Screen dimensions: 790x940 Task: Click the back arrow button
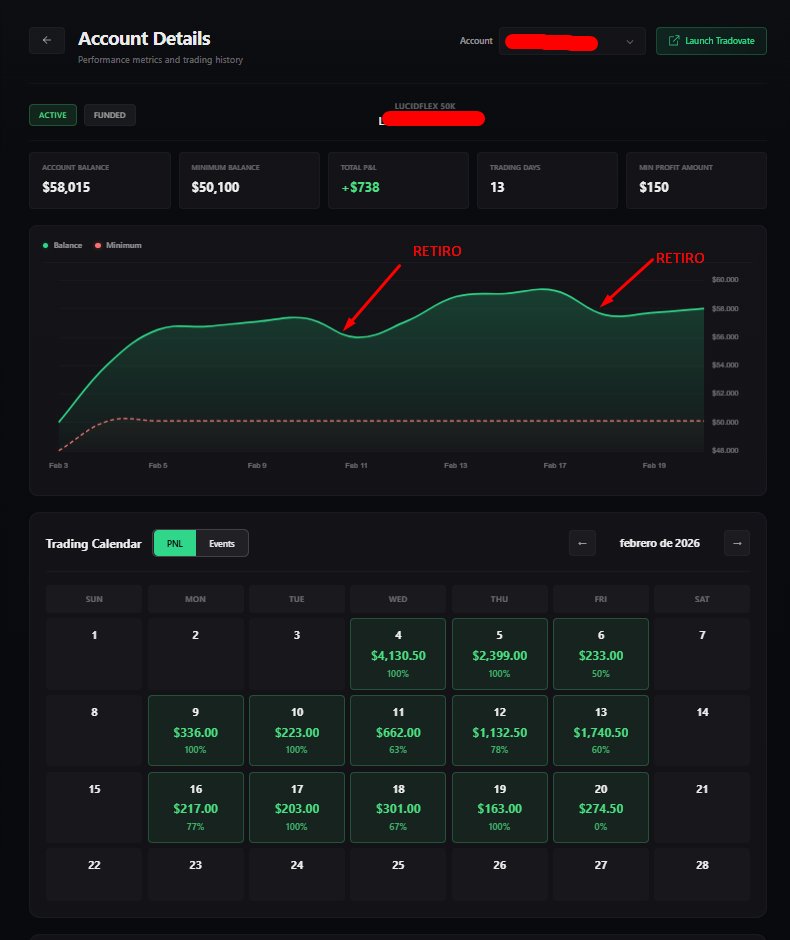click(47, 40)
